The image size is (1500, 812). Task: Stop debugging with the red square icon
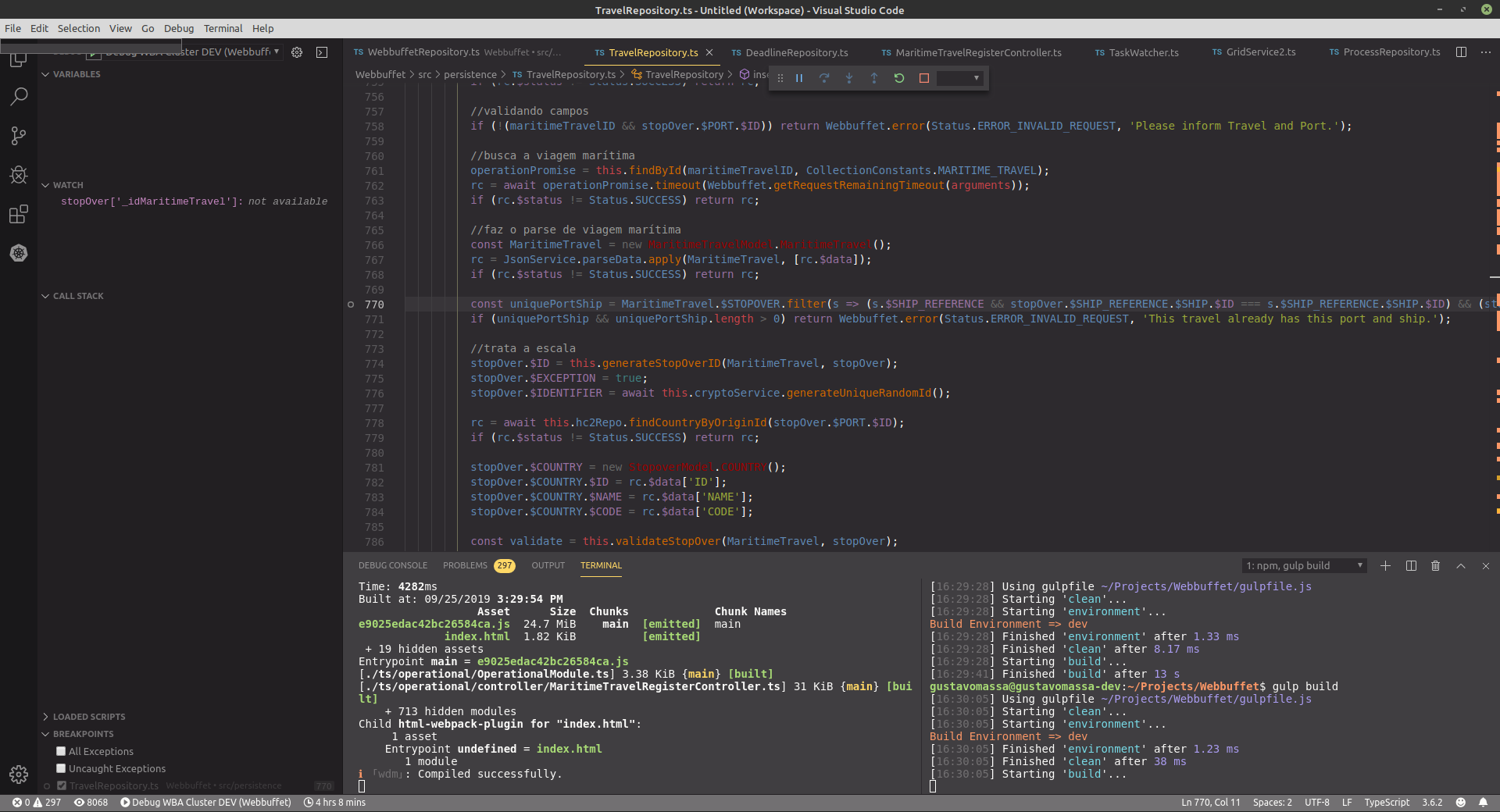click(x=924, y=78)
